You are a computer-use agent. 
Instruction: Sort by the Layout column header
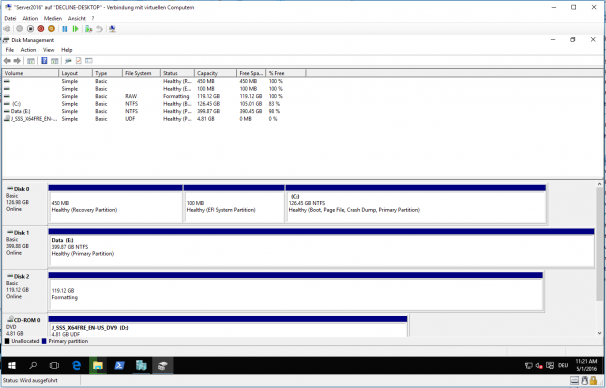tap(75, 73)
